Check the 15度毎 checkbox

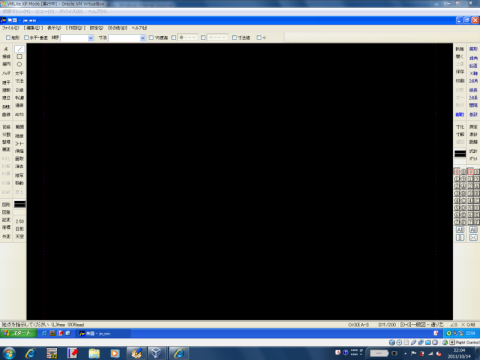[151, 38]
